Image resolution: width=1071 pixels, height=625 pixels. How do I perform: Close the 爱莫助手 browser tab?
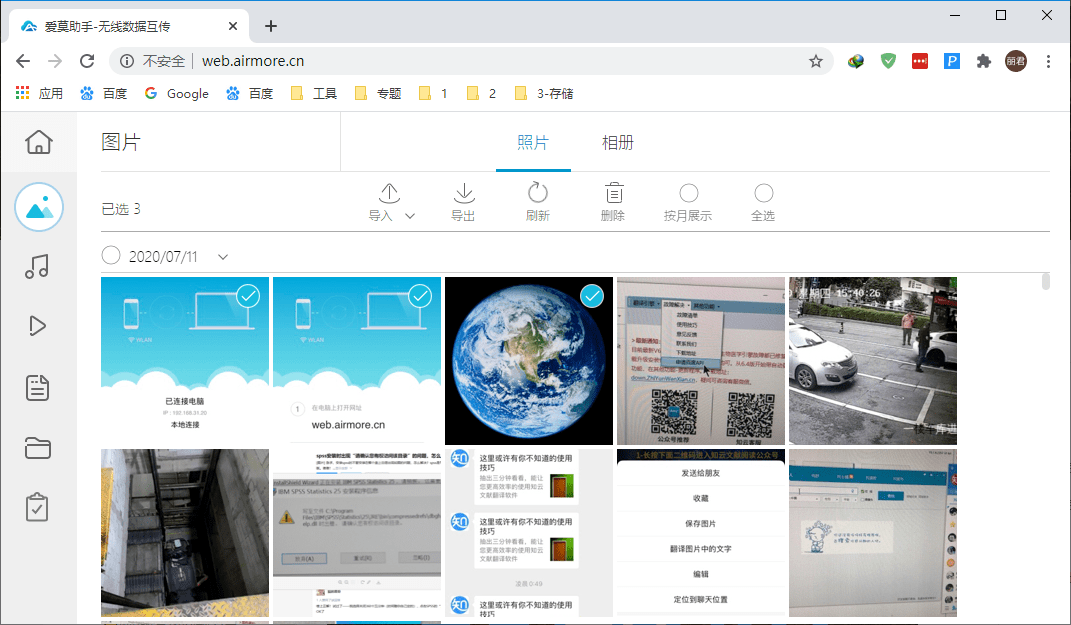pyautogui.click(x=233, y=26)
